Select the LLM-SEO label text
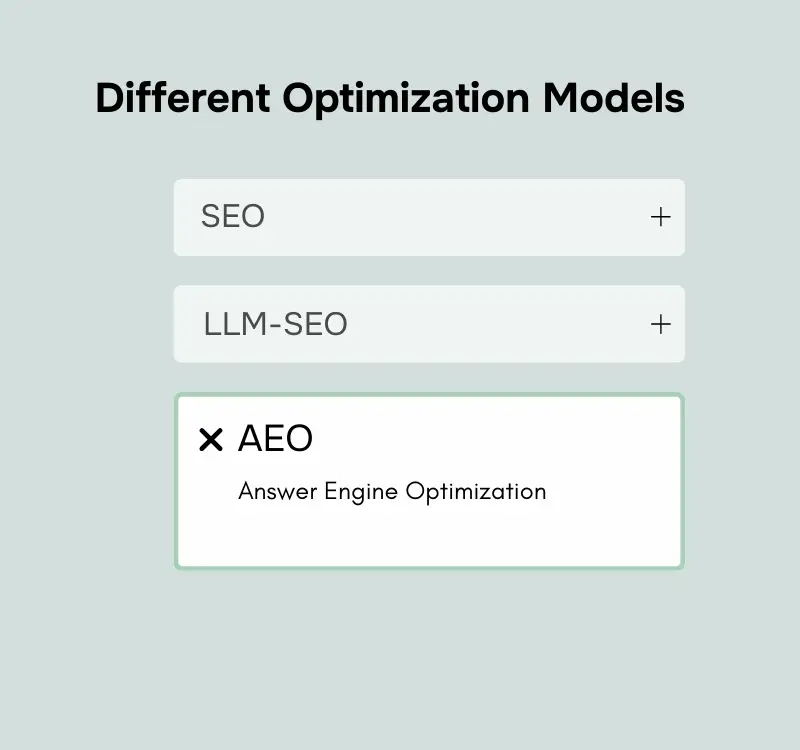Image resolution: width=800 pixels, height=750 pixels. (x=275, y=324)
